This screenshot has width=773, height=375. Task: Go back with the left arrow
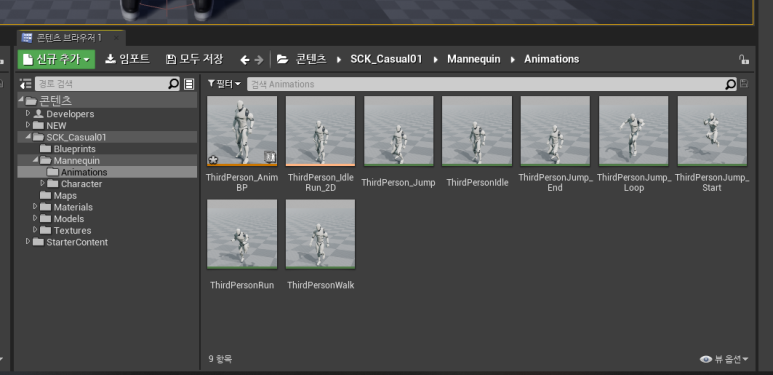[245, 60]
